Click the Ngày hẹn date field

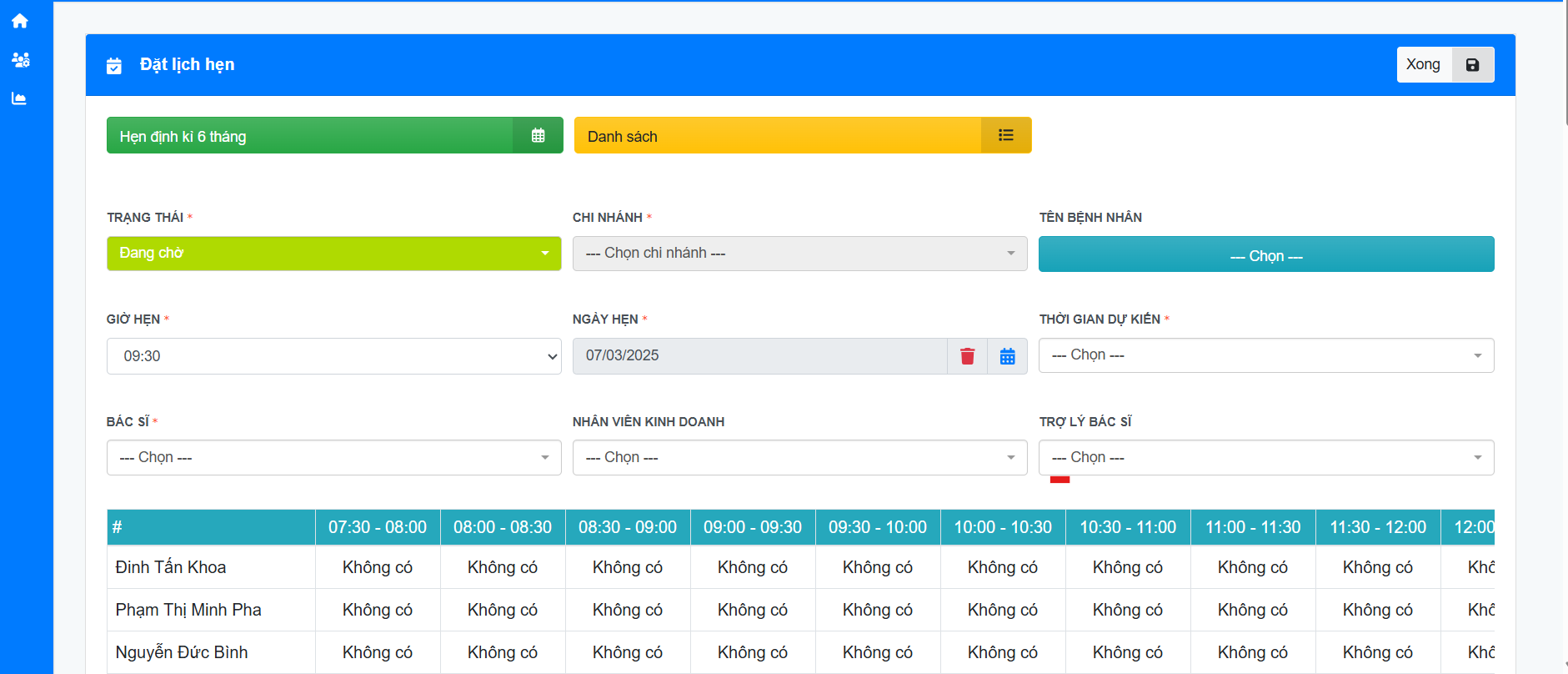[x=759, y=356]
